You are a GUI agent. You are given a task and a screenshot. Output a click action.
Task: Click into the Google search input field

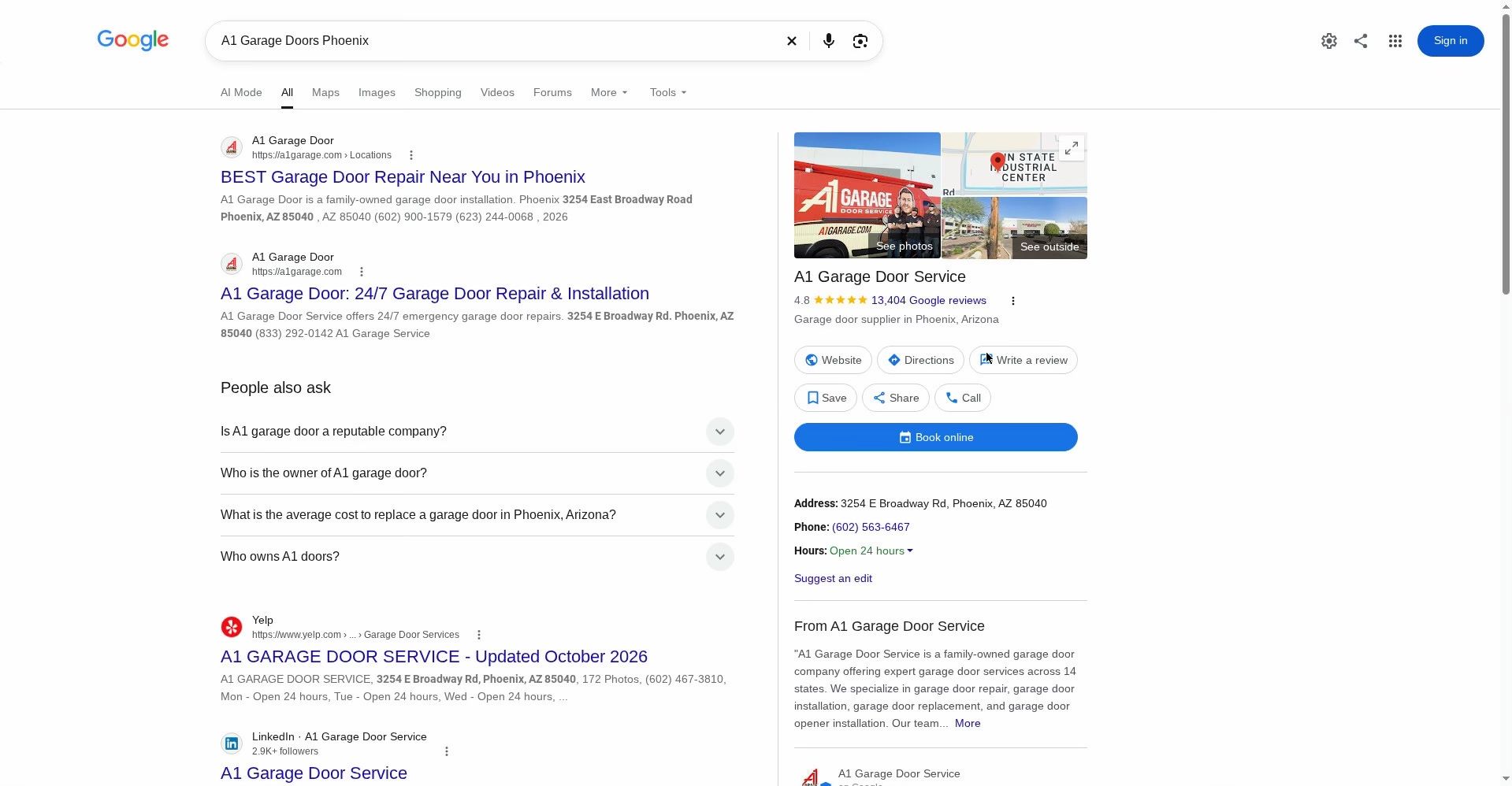point(496,41)
